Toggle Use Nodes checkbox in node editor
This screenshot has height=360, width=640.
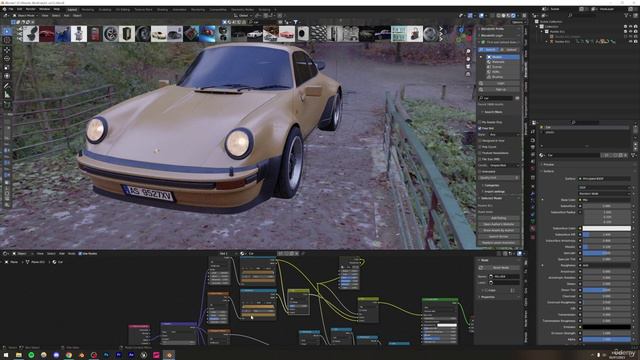80,253
